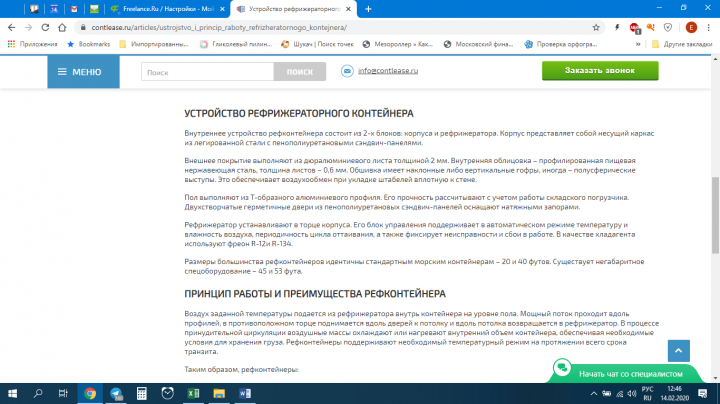Click the address bar URL
The width and height of the screenshot is (720, 404).
click(x=219, y=28)
